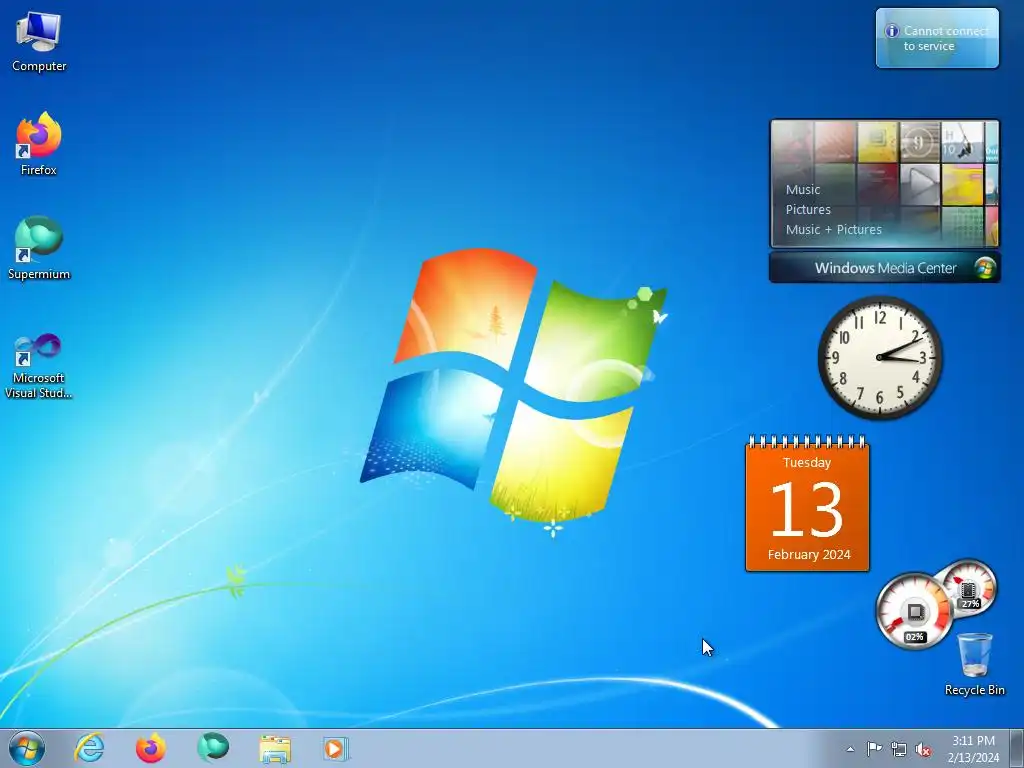Image resolution: width=1024 pixels, height=768 pixels.
Task: Select Music + Pictures in Media Center gadget
Action: pos(833,229)
